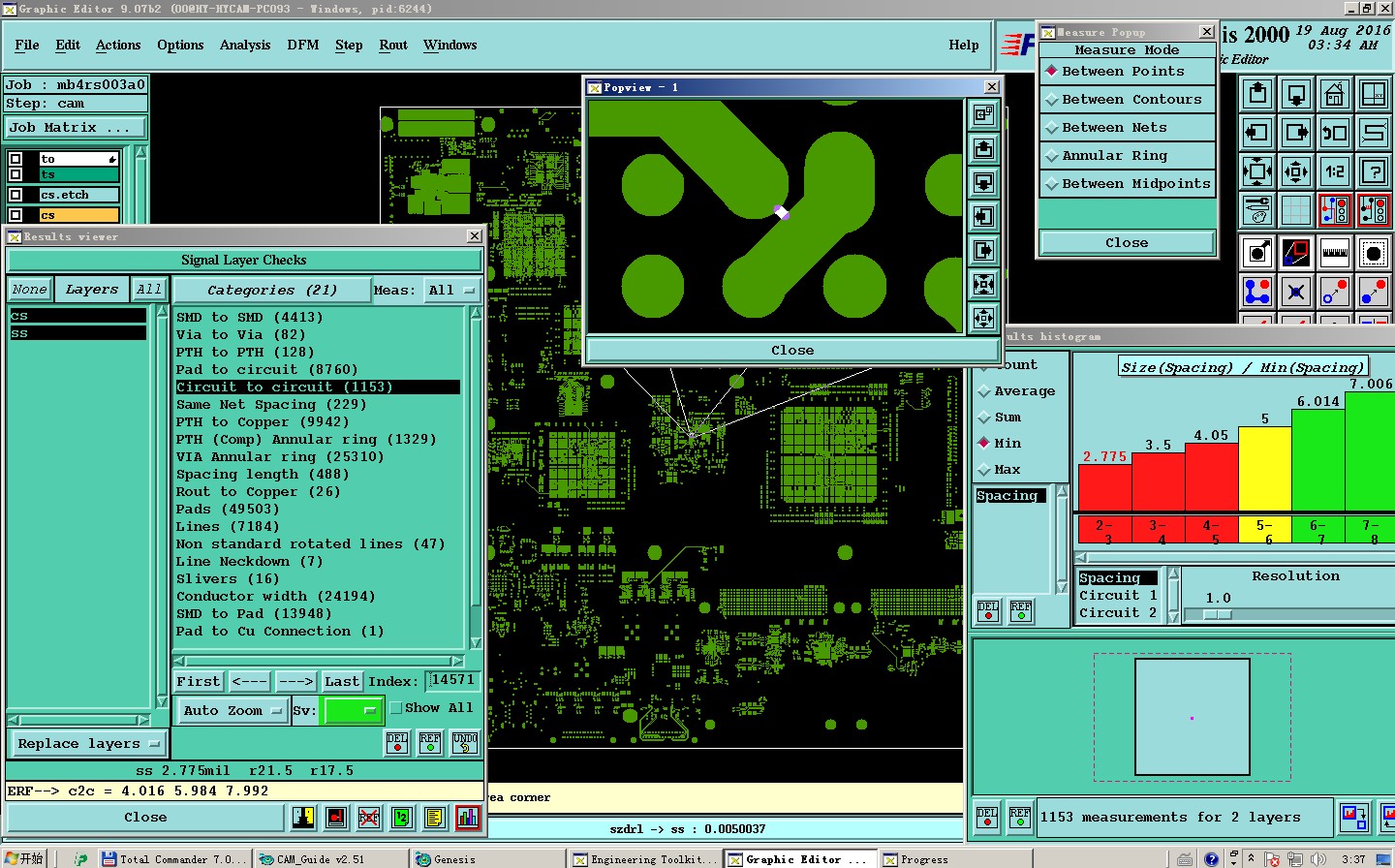Viewport: 1395px width, 868px height.
Task: Select Average in the histogram options
Action: click(1016, 391)
